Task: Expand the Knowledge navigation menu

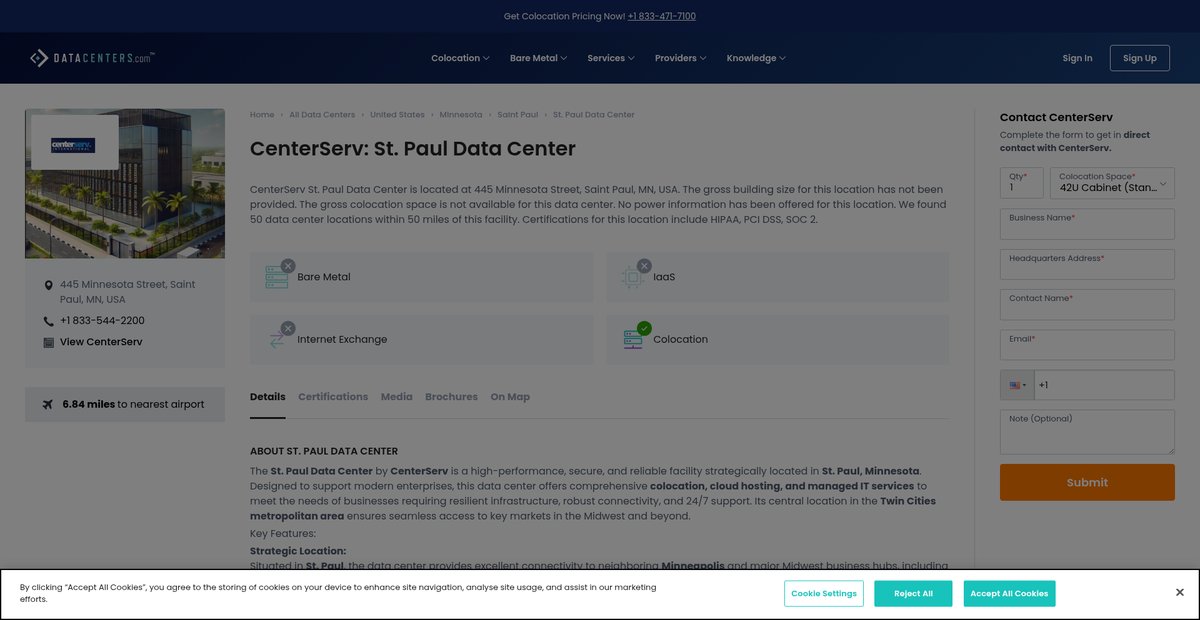Action: (756, 58)
